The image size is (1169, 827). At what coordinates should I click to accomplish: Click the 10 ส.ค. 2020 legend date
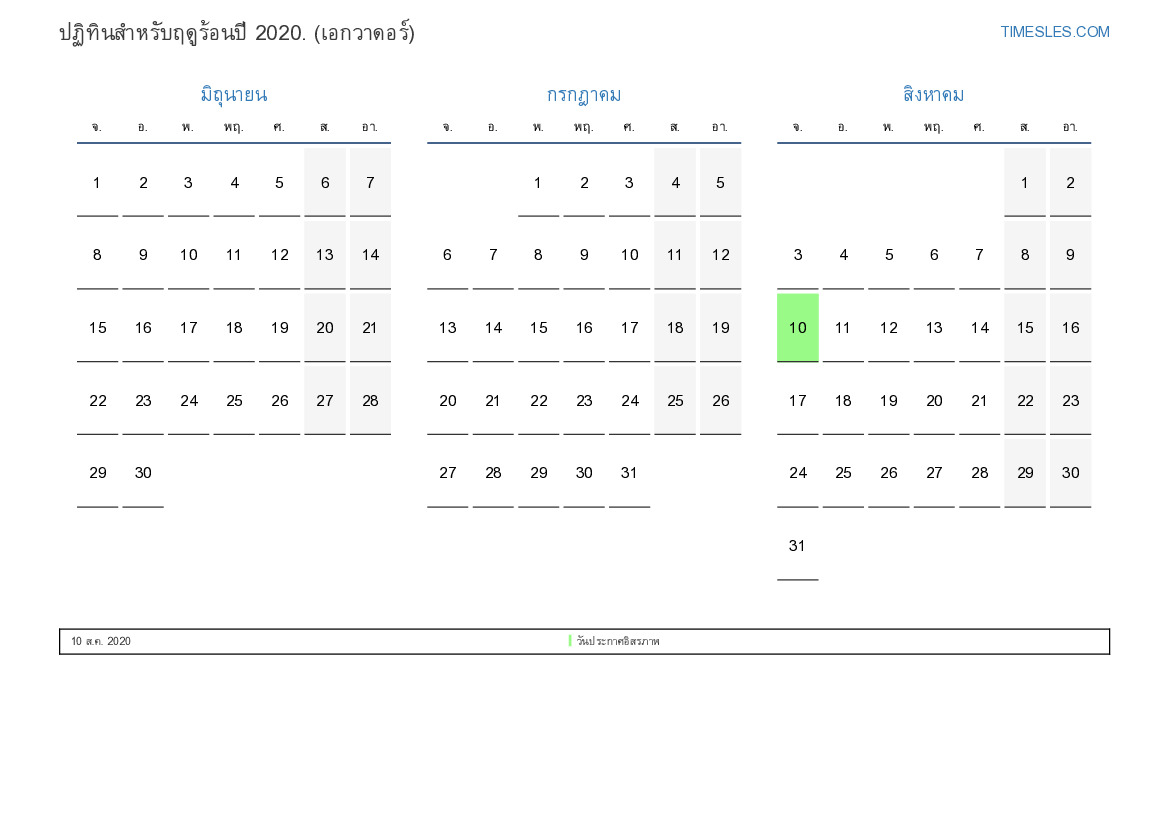click(x=101, y=641)
